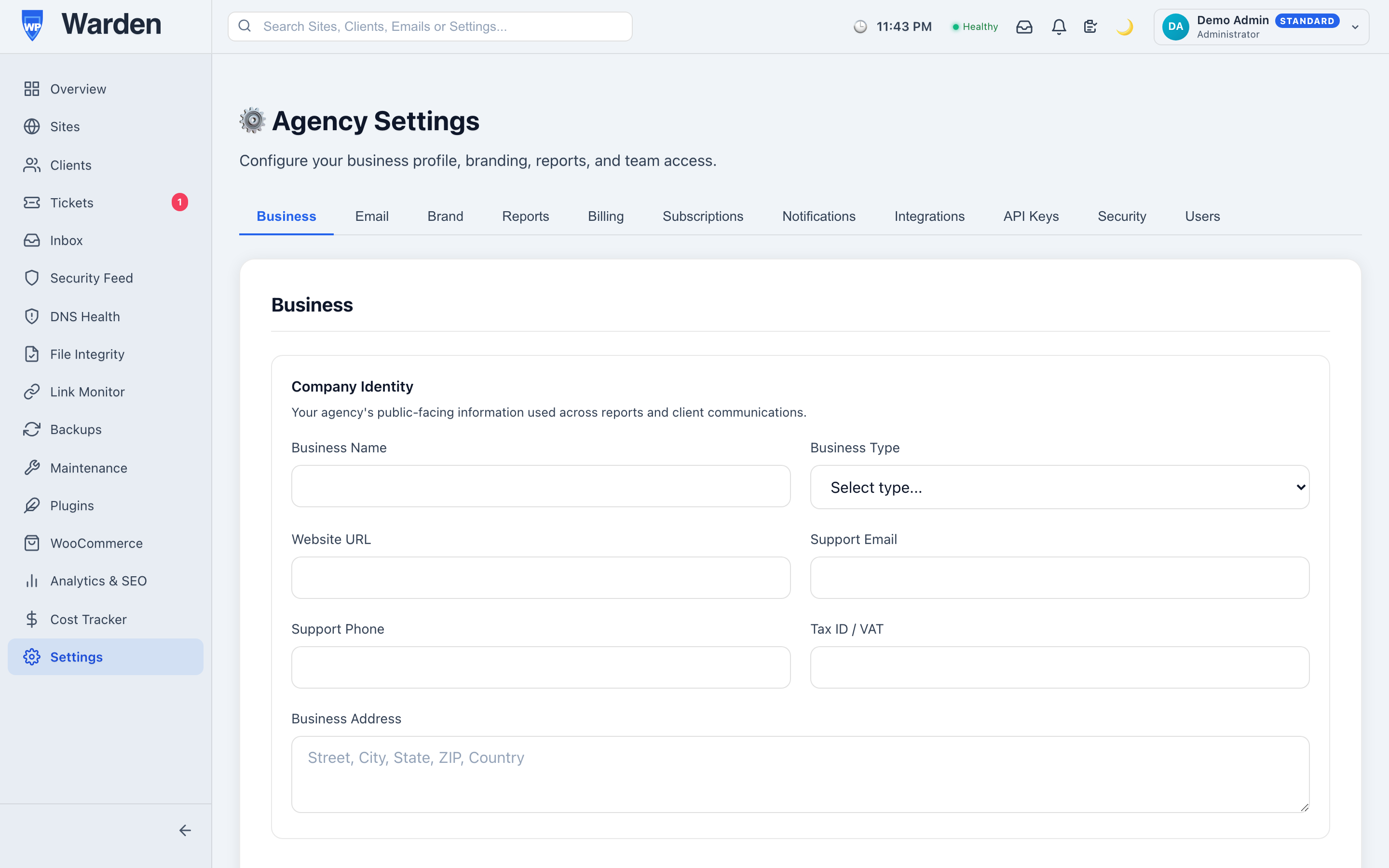Focus the global search field
This screenshot has height=868, width=1389.
pos(430,27)
